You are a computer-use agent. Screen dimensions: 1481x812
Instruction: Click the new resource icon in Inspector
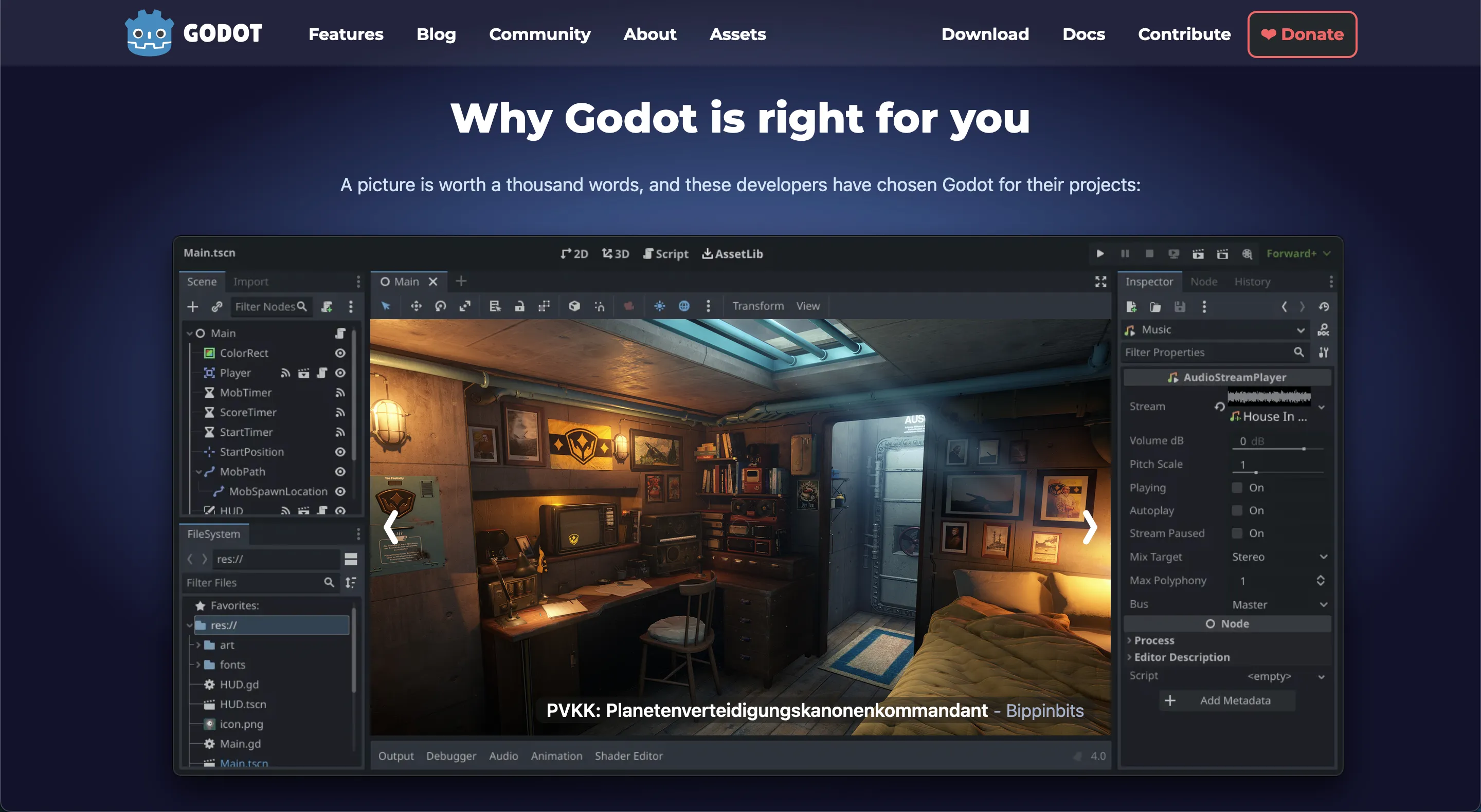click(x=1131, y=307)
